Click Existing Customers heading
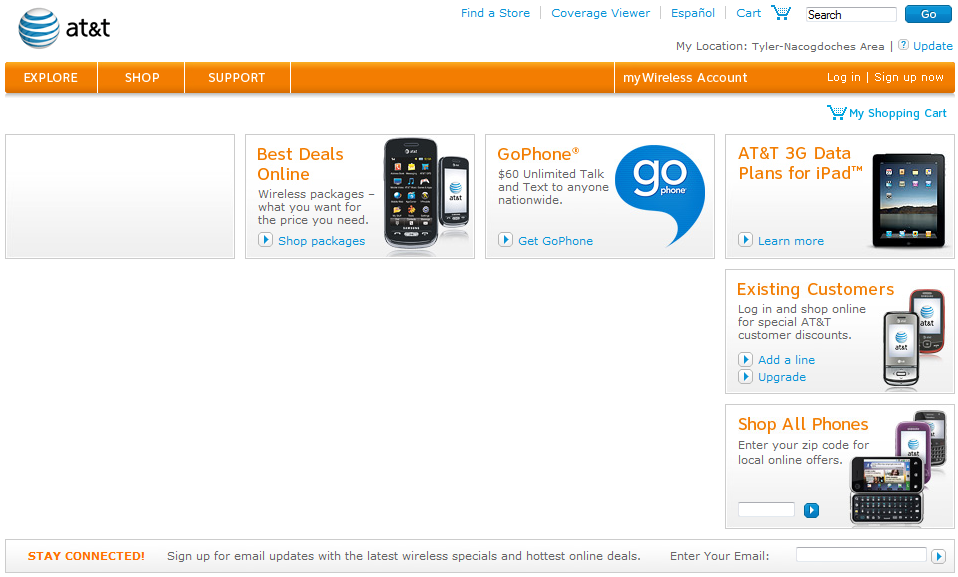This screenshot has height=577, width=958. tap(815, 289)
